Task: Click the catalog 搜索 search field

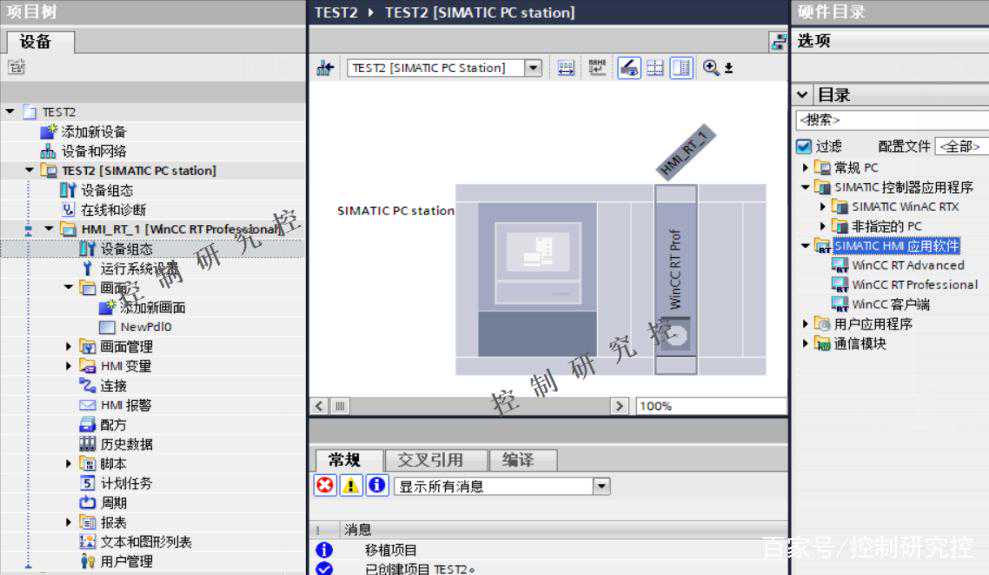Action: (x=890, y=120)
